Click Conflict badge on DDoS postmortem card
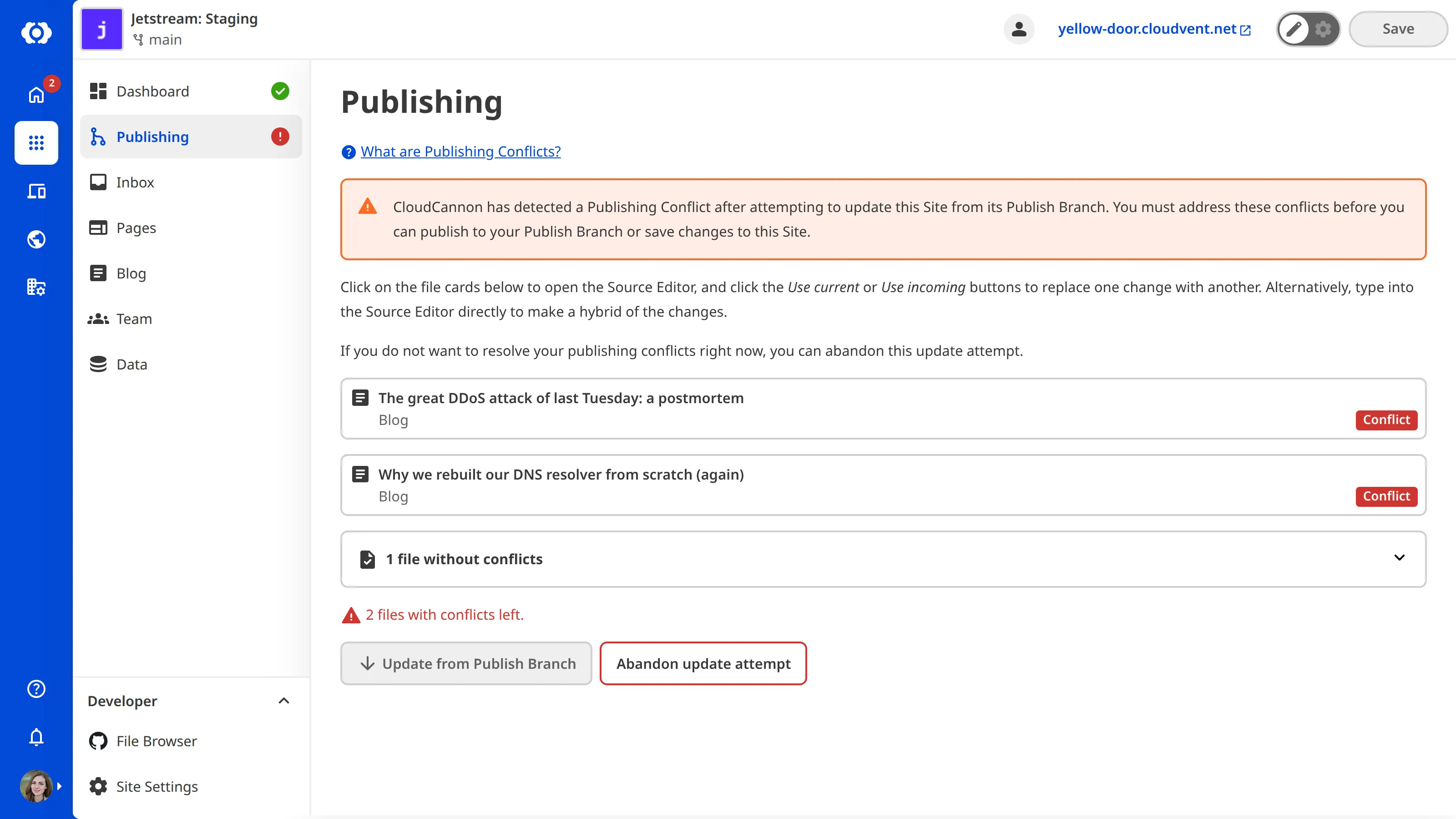1456x819 pixels. [1386, 420]
